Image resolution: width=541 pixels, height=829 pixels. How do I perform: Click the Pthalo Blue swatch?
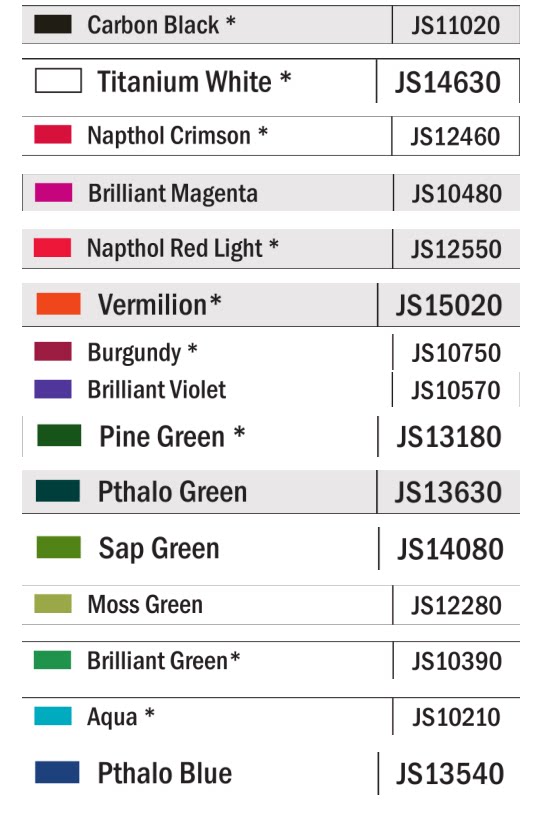(57, 772)
